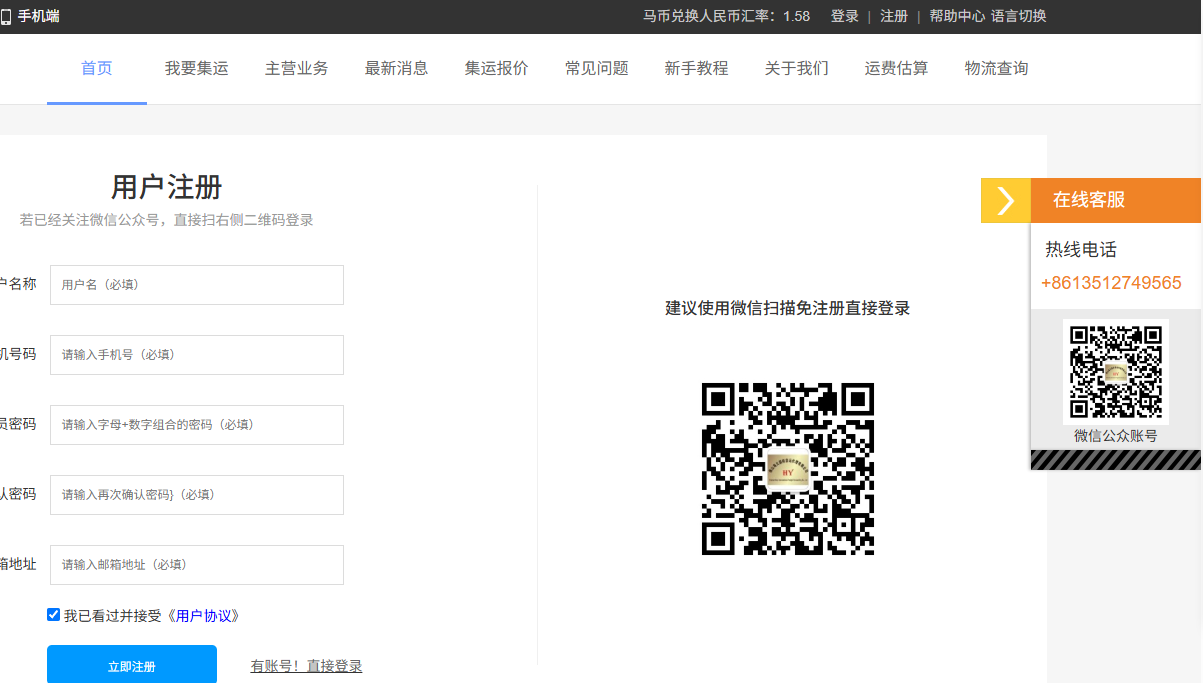Open the large WeChat login QR code
The image size is (1203, 683).
point(788,469)
